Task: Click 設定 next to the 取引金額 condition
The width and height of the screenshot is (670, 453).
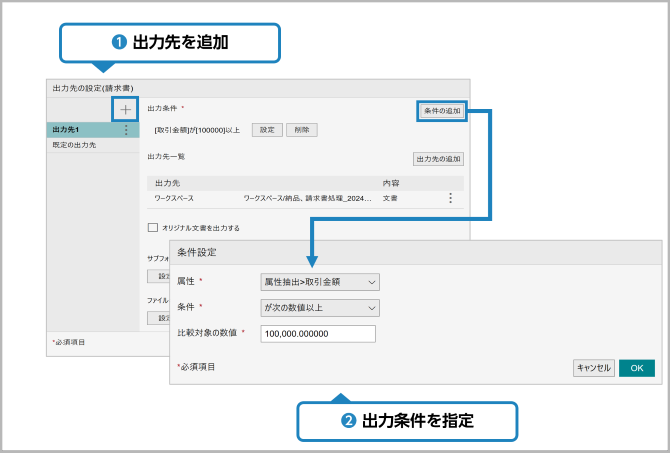Action: [x=267, y=130]
